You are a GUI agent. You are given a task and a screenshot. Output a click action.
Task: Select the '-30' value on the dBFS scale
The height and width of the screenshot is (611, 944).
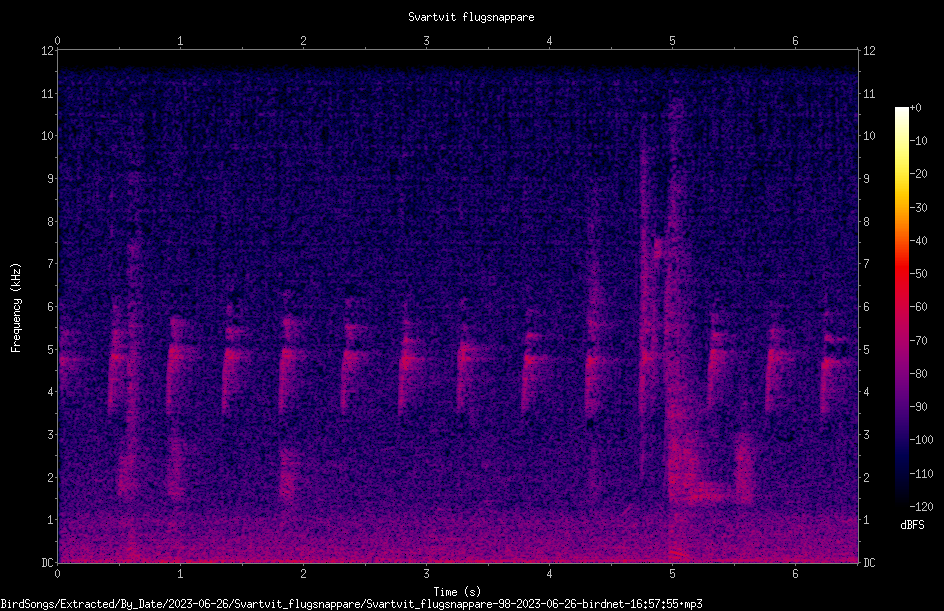coord(919,208)
